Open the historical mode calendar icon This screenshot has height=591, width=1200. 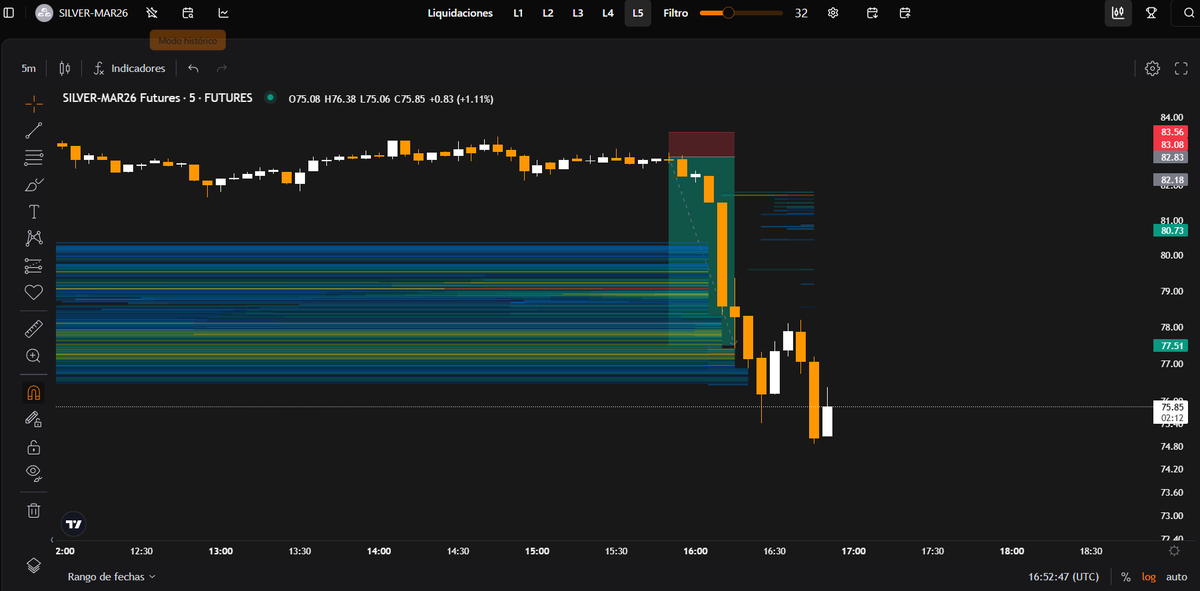tap(188, 13)
